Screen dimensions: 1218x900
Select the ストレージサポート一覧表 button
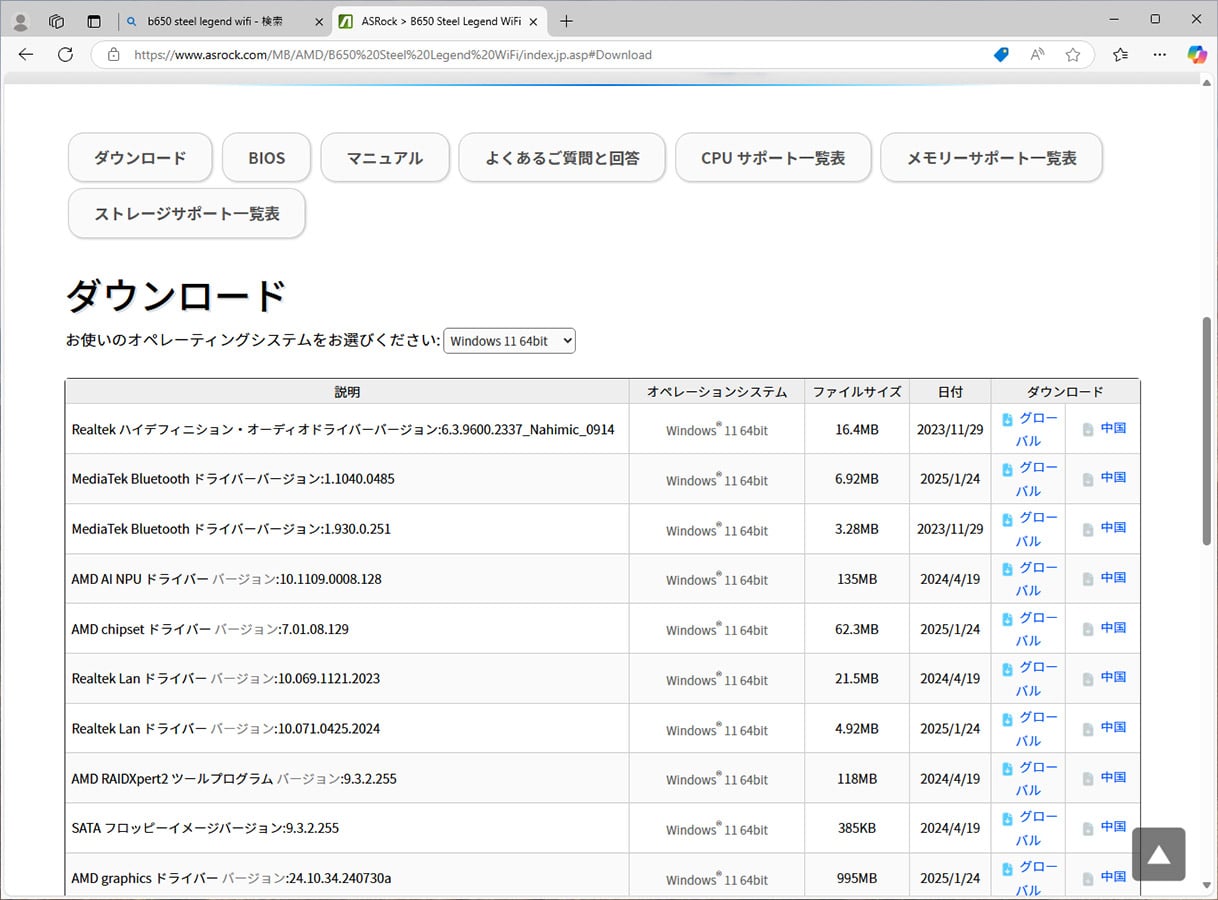tap(187, 214)
